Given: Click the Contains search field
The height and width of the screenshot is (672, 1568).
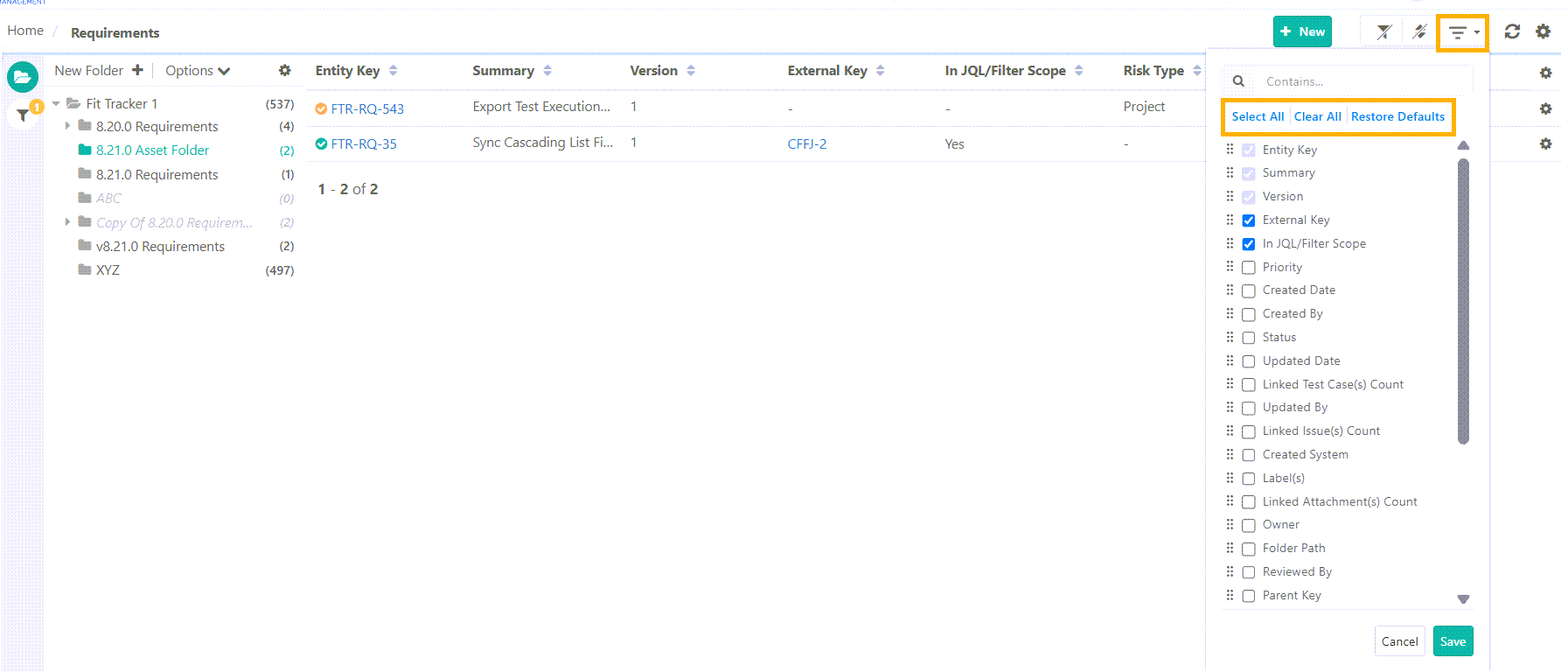Looking at the screenshot, I should click(1363, 81).
